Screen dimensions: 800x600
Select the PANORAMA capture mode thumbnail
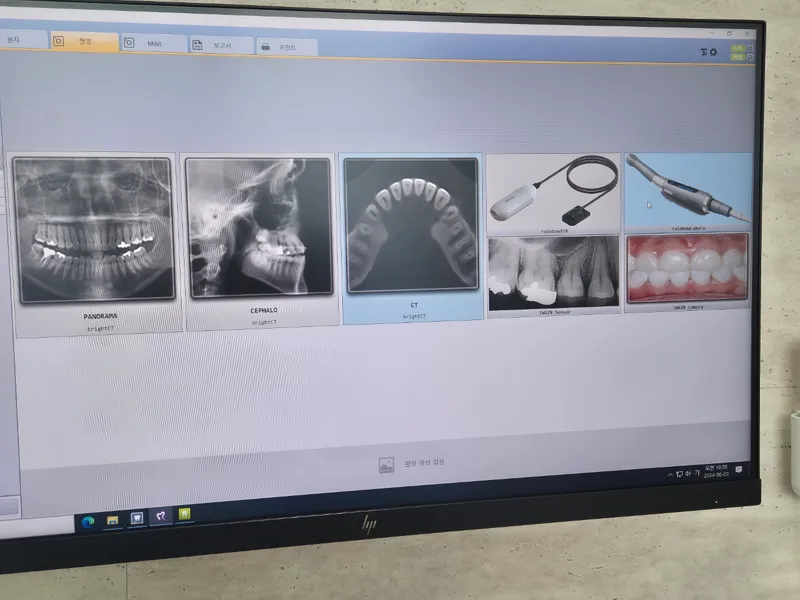tap(95, 245)
